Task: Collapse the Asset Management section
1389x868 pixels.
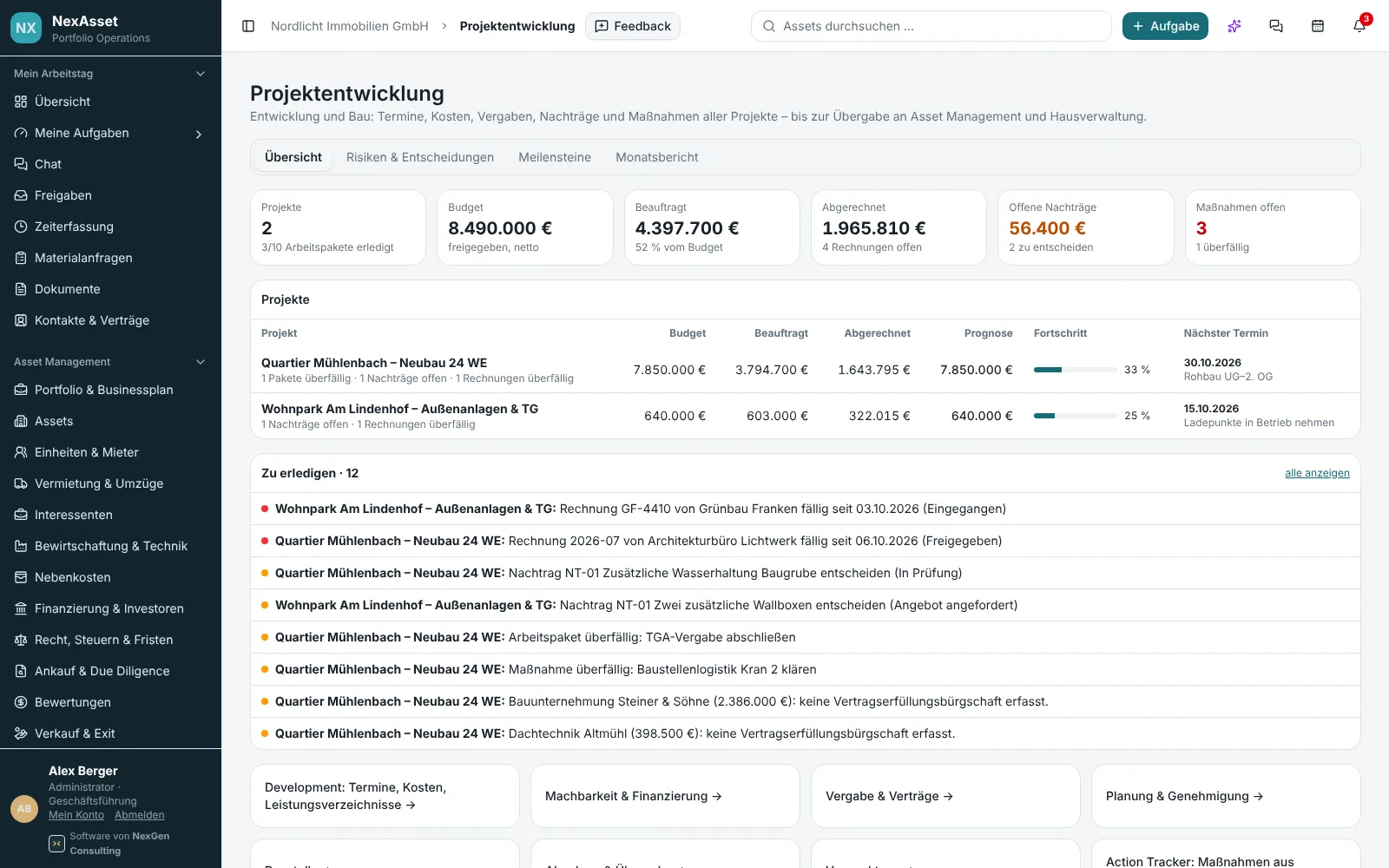Action: tap(201, 362)
